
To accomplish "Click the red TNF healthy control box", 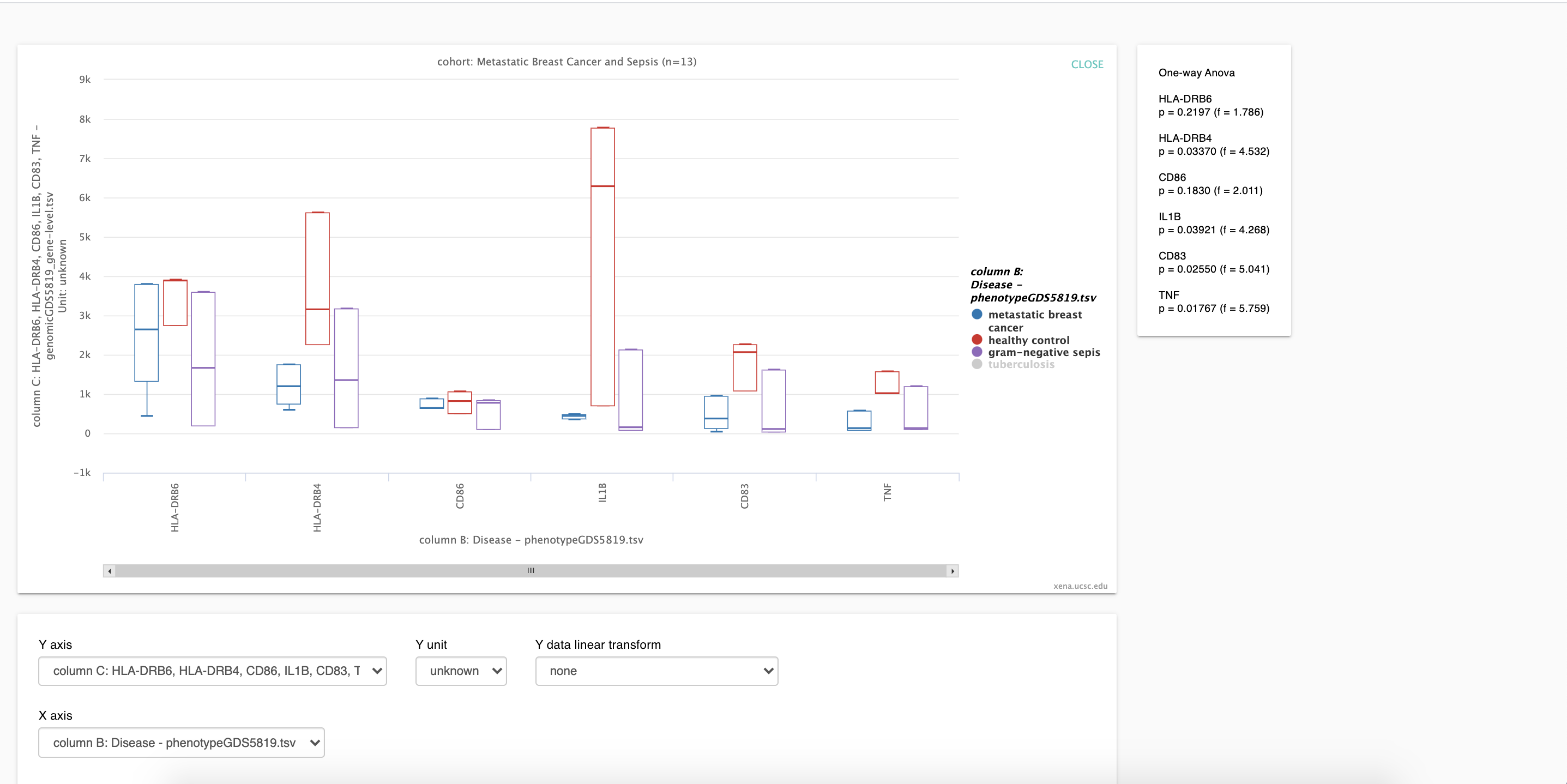I will pyautogui.click(x=887, y=382).
